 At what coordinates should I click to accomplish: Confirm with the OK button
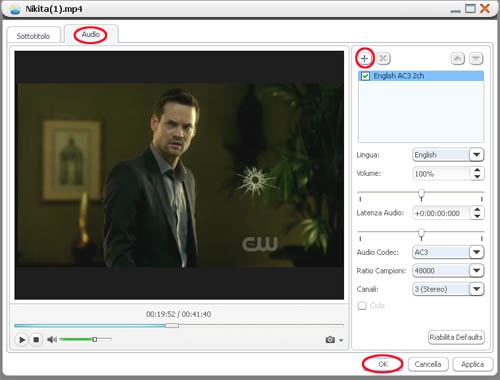(383, 364)
